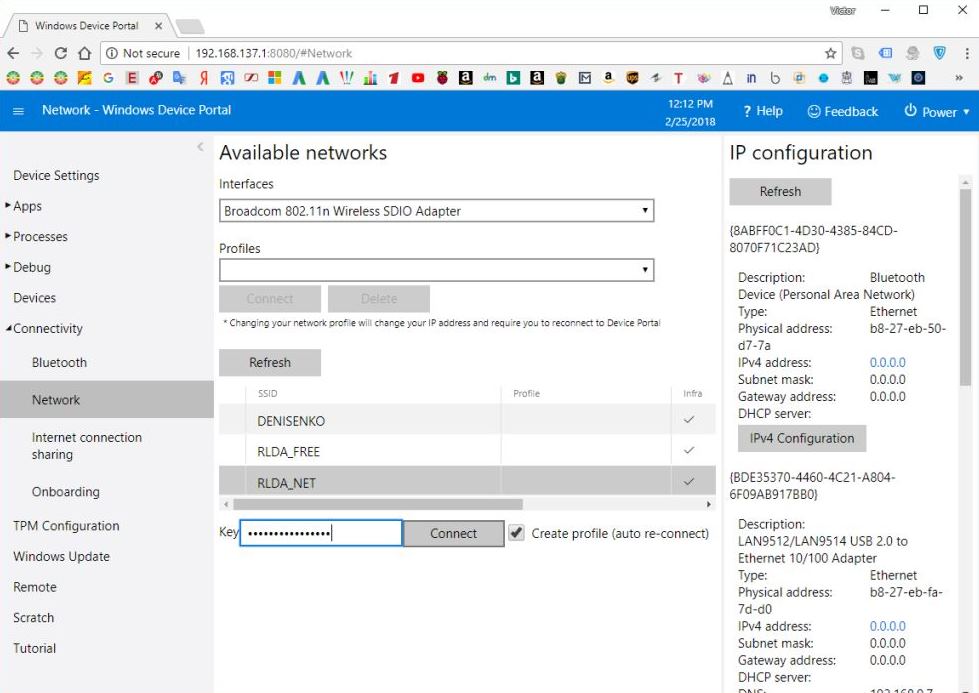This screenshot has height=693, width=979.
Task: Open Device Settings in the sidebar
Action: (56, 175)
